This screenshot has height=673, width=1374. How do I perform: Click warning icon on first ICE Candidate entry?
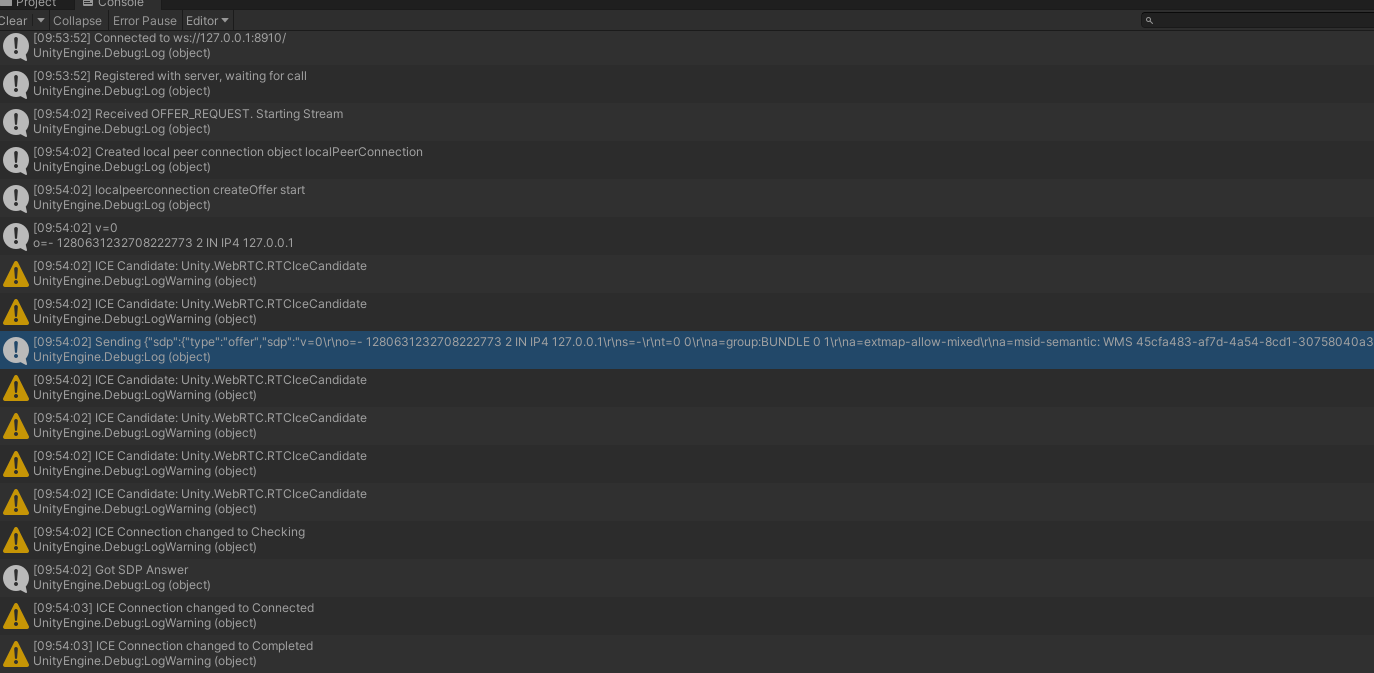pyautogui.click(x=16, y=273)
